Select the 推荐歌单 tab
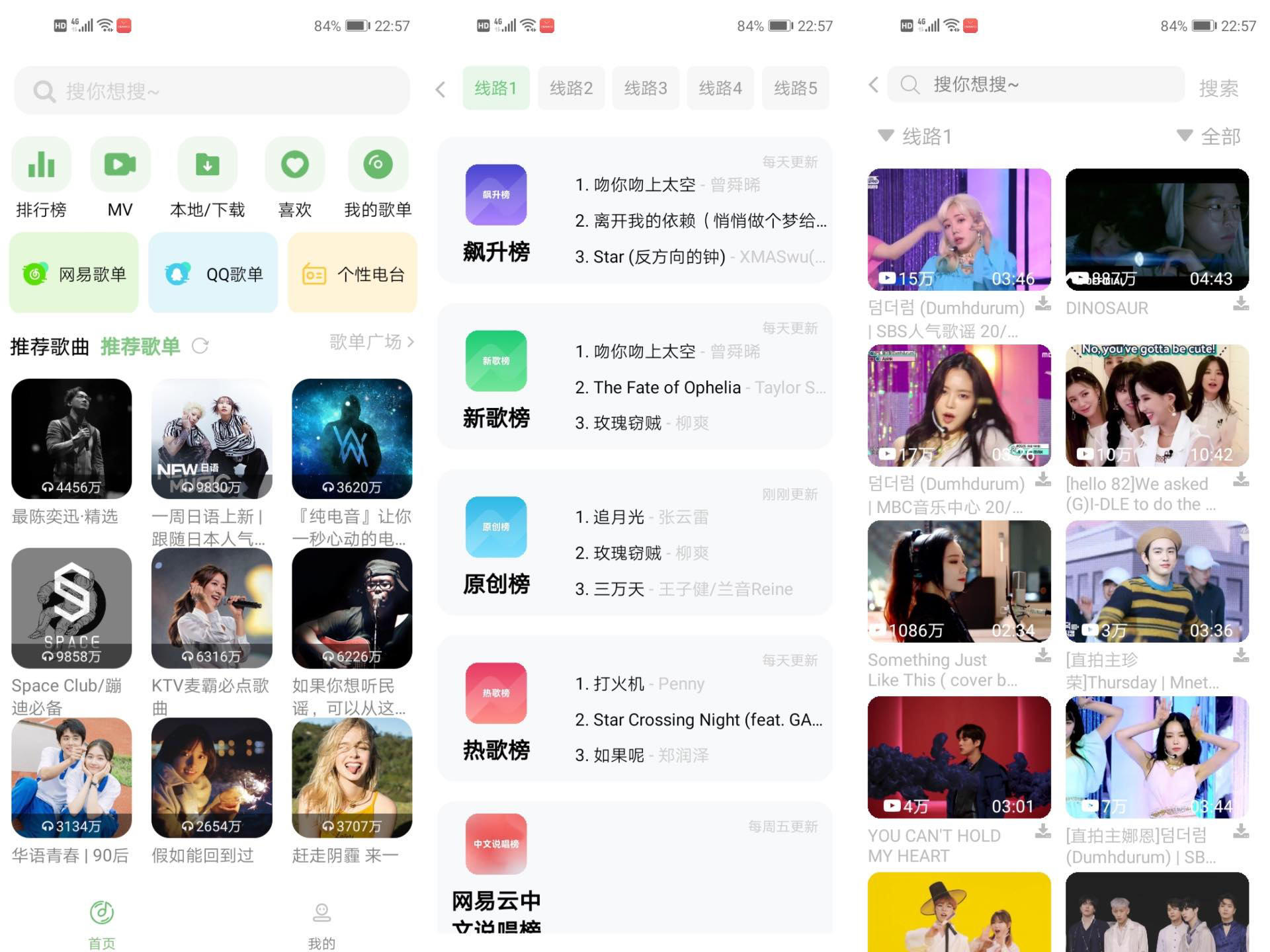 (x=140, y=346)
